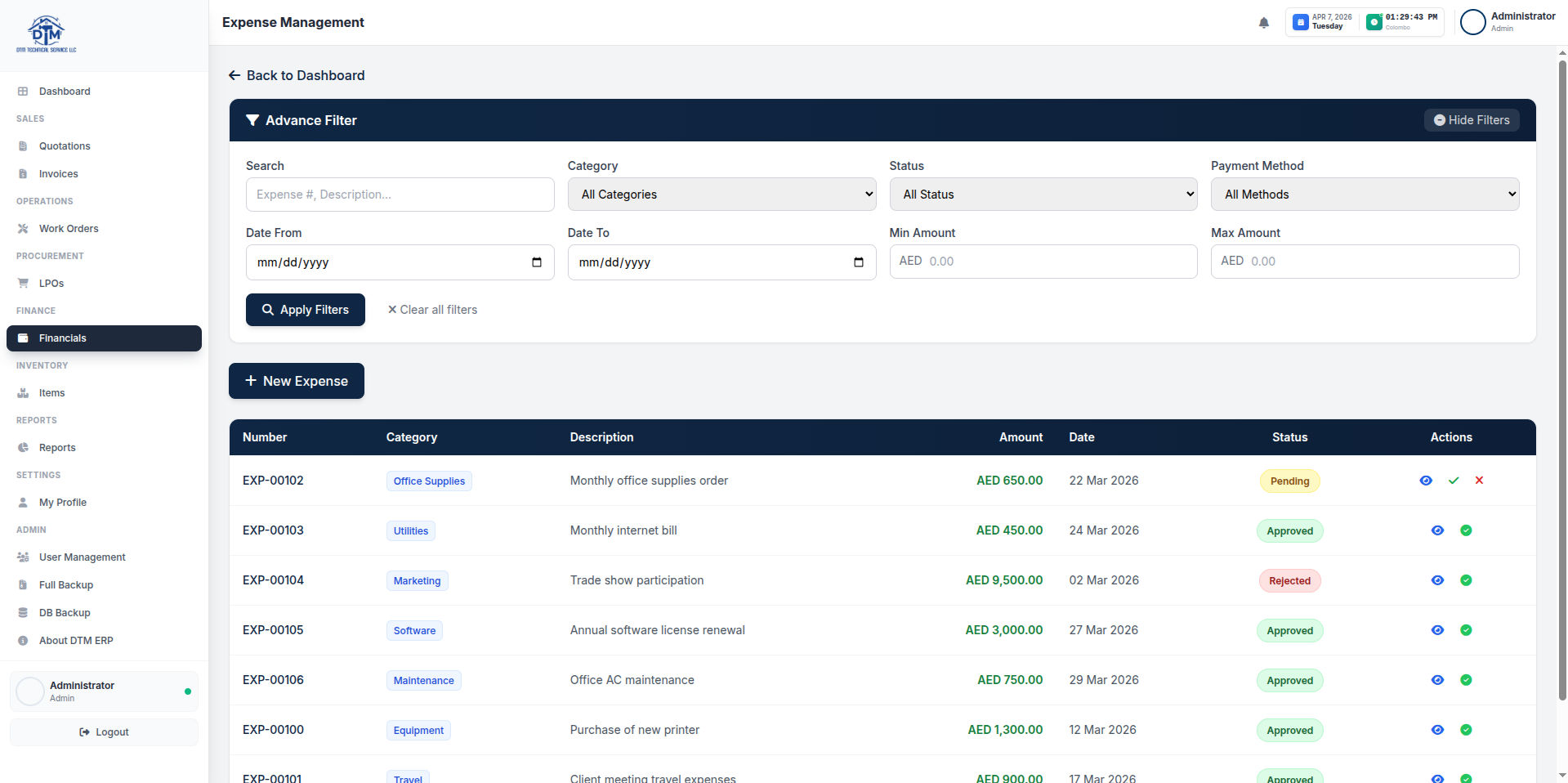The image size is (1568, 783).
Task: Click the Administrator profile card in sidebar
Action: click(104, 691)
